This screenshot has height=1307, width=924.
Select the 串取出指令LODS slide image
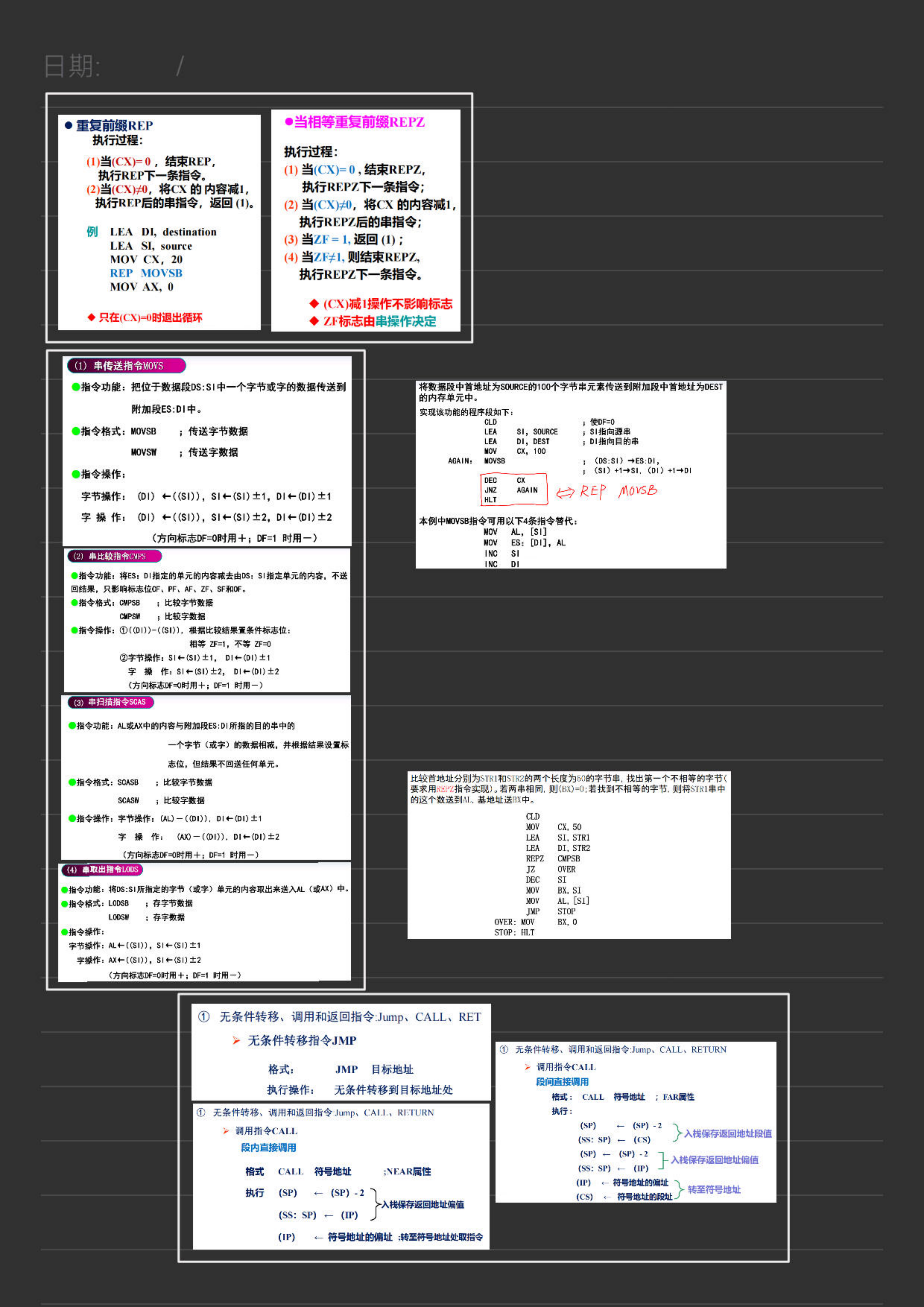(204, 922)
